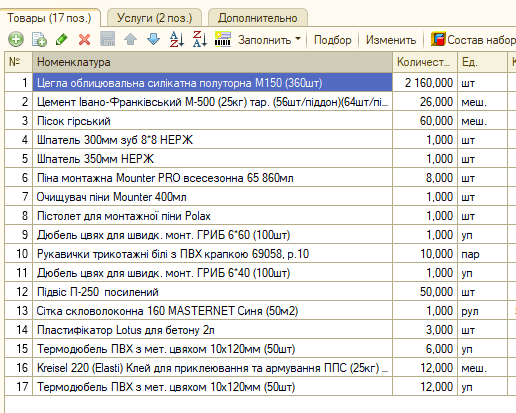The width and height of the screenshot is (516, 413).
Task: Click quantity cell 8,000
Action: (425, 178)
